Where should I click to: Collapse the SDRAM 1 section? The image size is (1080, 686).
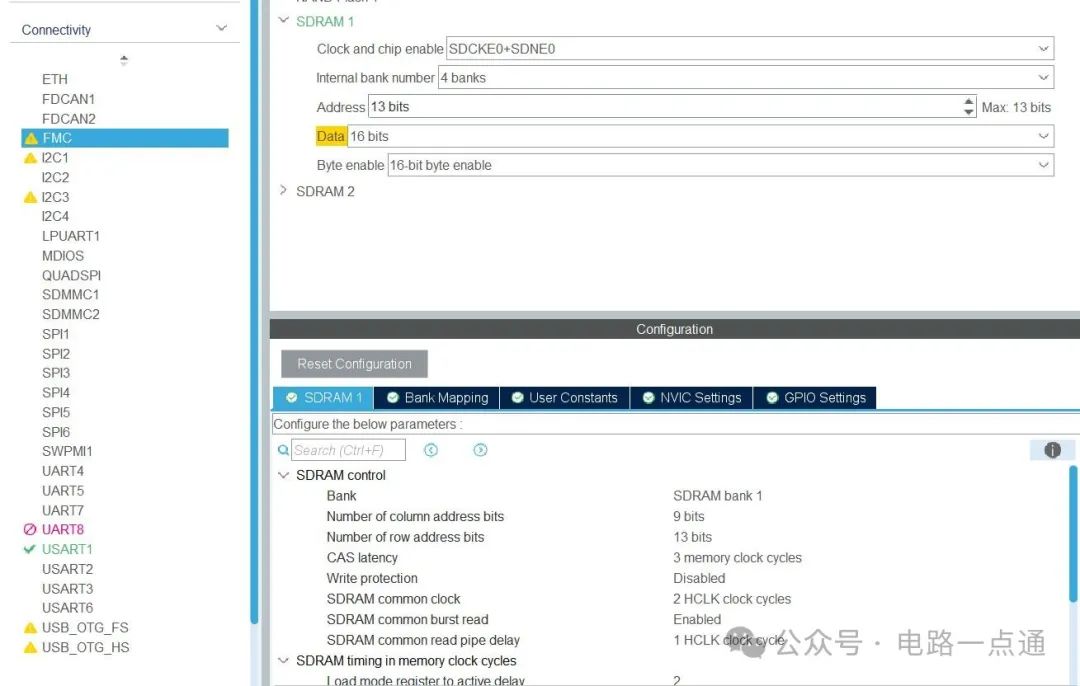(x=283, y=21)
